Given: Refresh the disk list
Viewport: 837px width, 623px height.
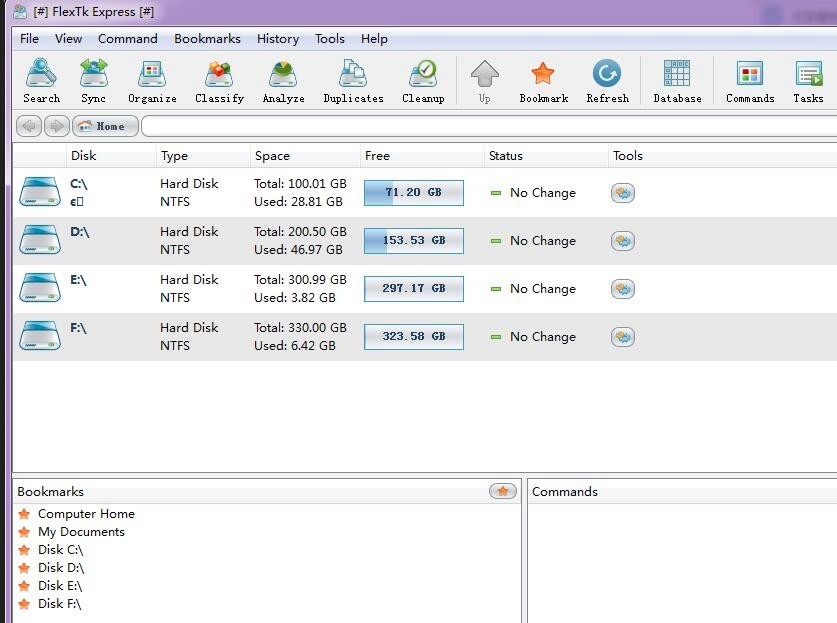Looking at the screenshot, I should tap(607, 81).
